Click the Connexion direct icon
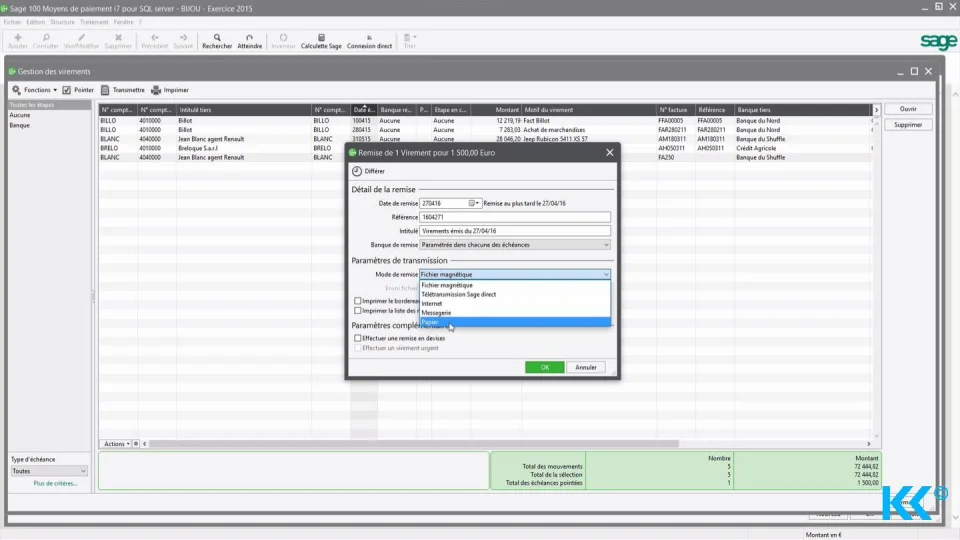The image size is (960, 540). (x=369, y=41)
